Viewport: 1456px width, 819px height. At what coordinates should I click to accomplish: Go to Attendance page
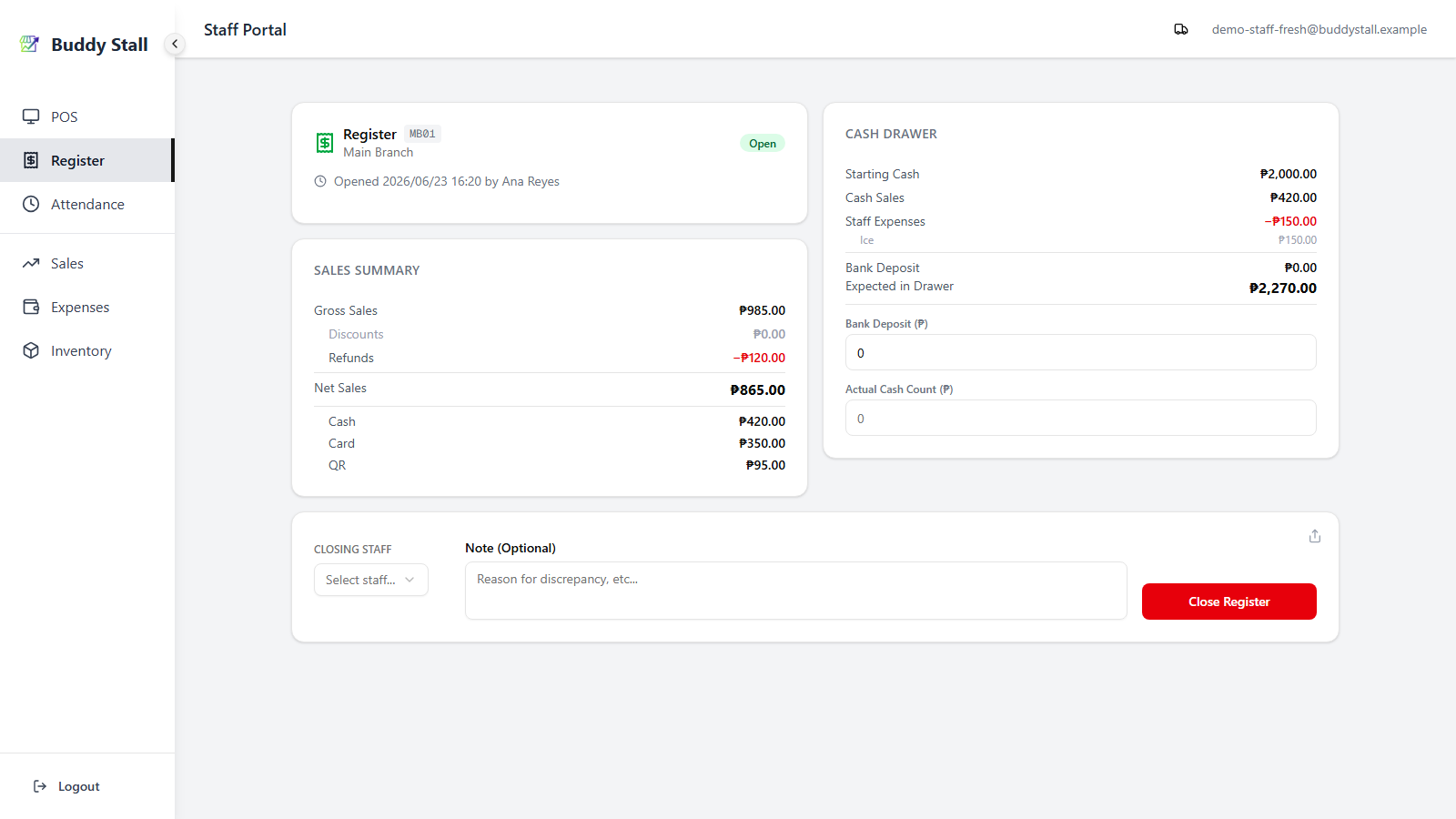coord(87,204)
